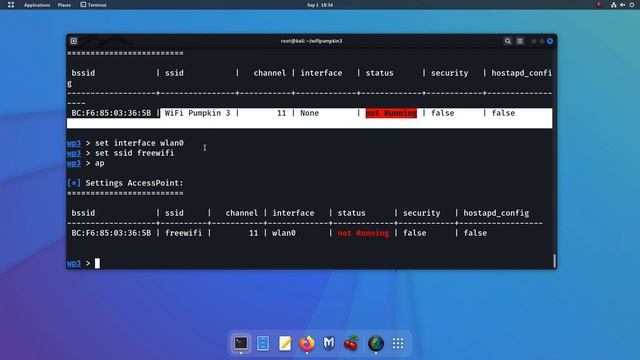The width and height of the screenshot is (640, 360).
Task: Click the volume speaker icon in tray
Action: click(622, 5)
